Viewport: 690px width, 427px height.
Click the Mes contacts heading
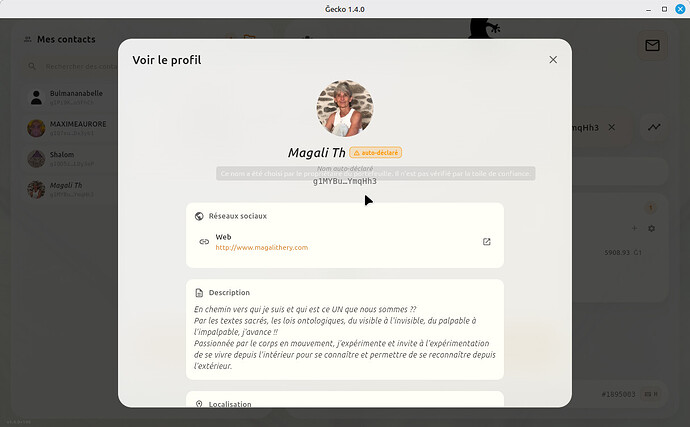click(66, 40)
